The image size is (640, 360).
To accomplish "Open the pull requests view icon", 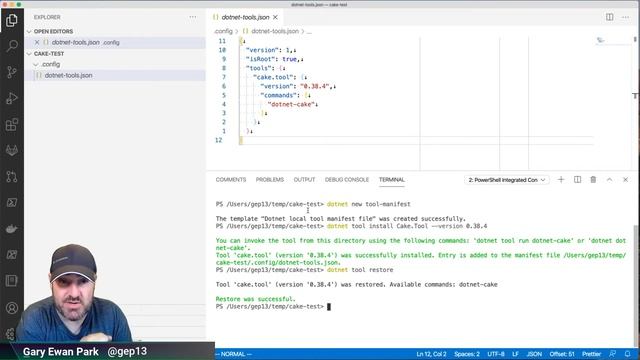I will (12, 176).
